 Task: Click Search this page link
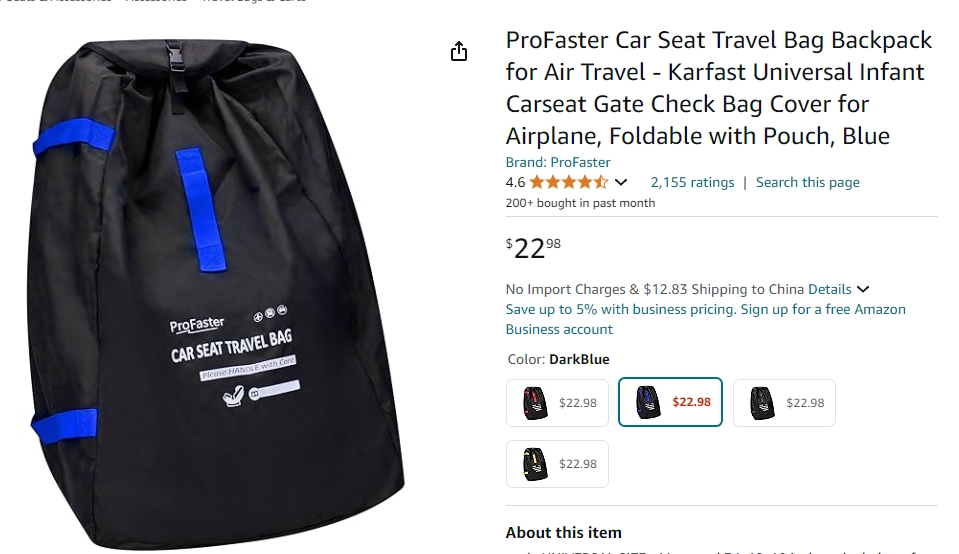(x=807, y=182)
